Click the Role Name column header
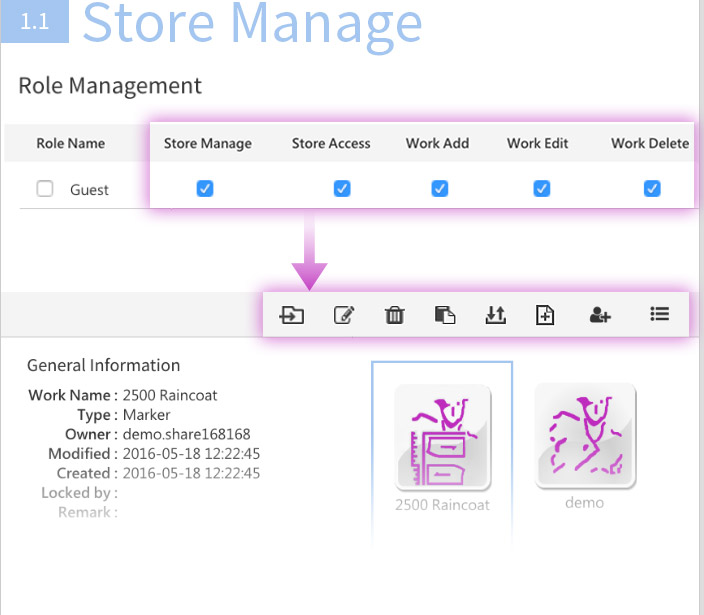The width and height of the screenshot is (704, 615). 70,143
